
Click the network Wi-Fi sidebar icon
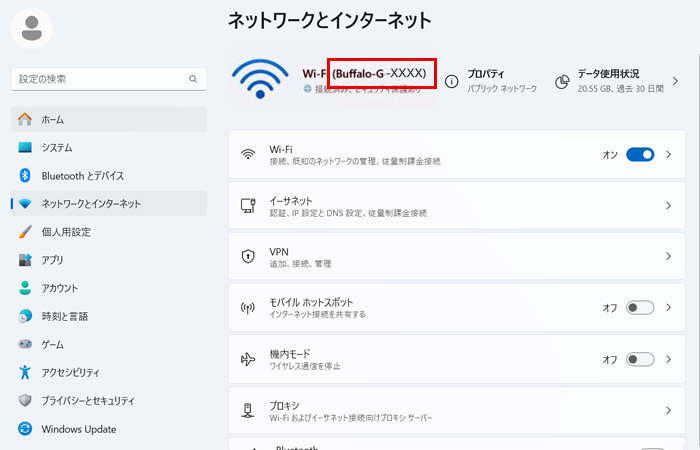tap(25, 204)
